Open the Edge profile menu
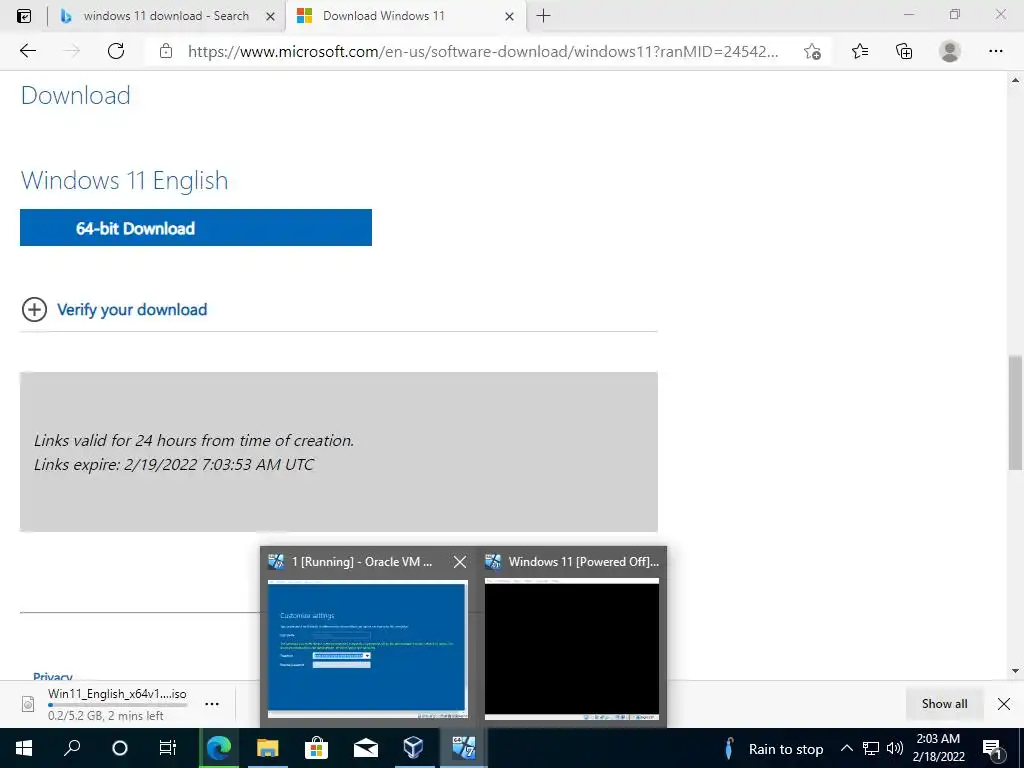This screenshot has height=768, width=1024. click(x=950, y=51)
